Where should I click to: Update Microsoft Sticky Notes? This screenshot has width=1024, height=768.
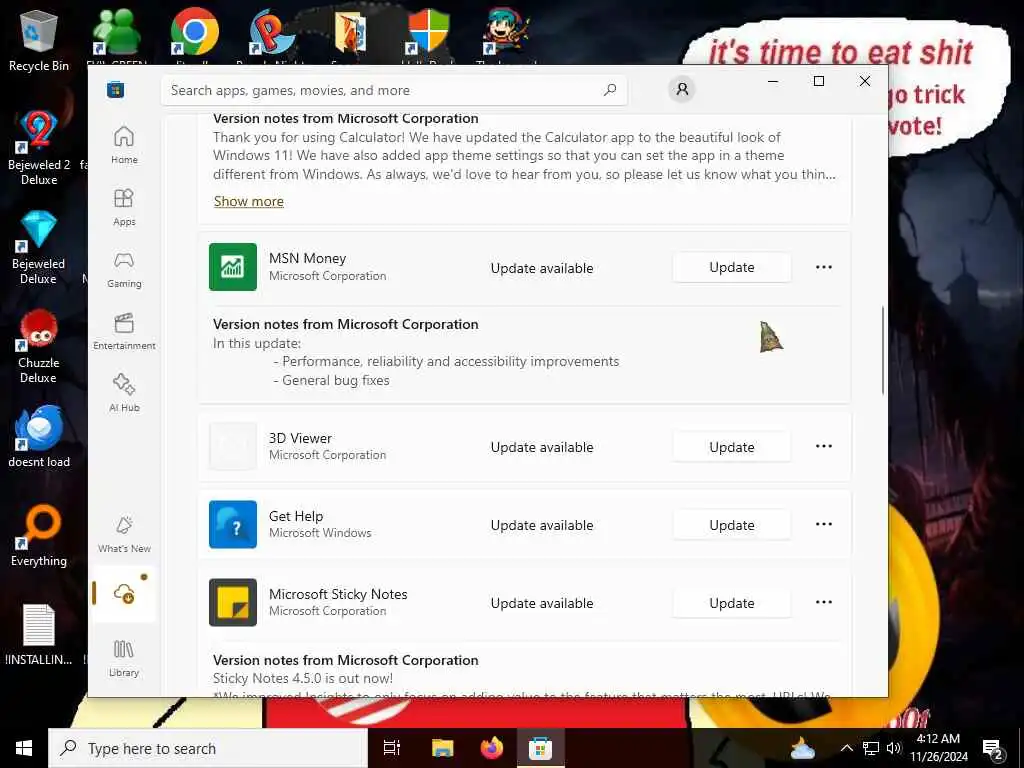(731, 603)
